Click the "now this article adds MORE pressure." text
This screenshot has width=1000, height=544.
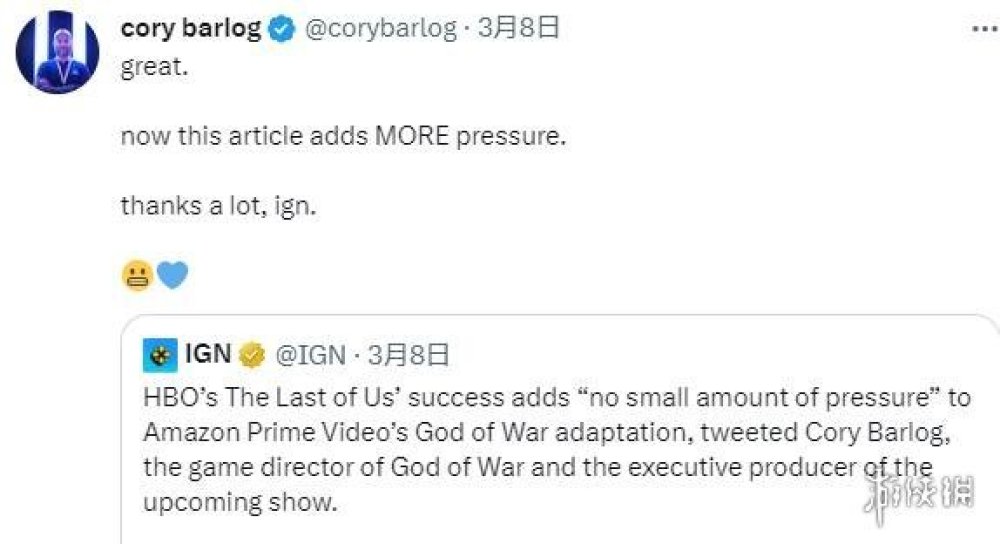pos(343,135)
